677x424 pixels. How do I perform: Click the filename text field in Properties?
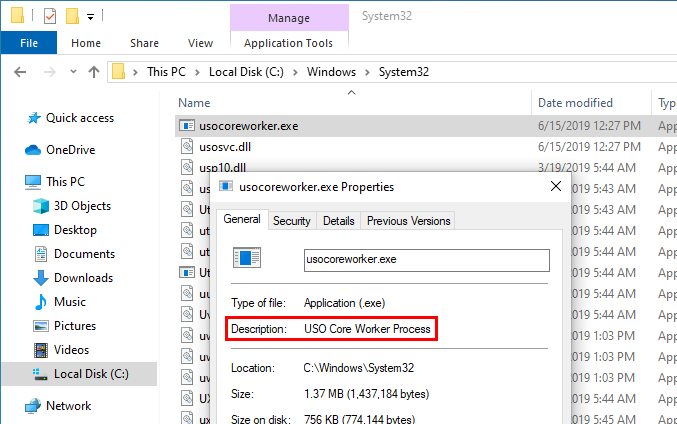click(427, 259)
